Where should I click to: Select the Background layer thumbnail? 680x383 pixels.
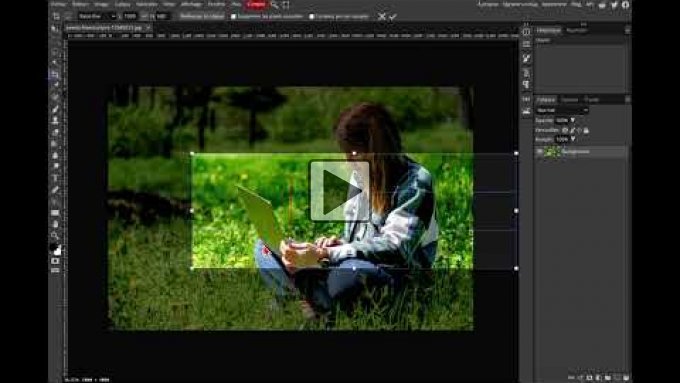[x=552, y=151]
